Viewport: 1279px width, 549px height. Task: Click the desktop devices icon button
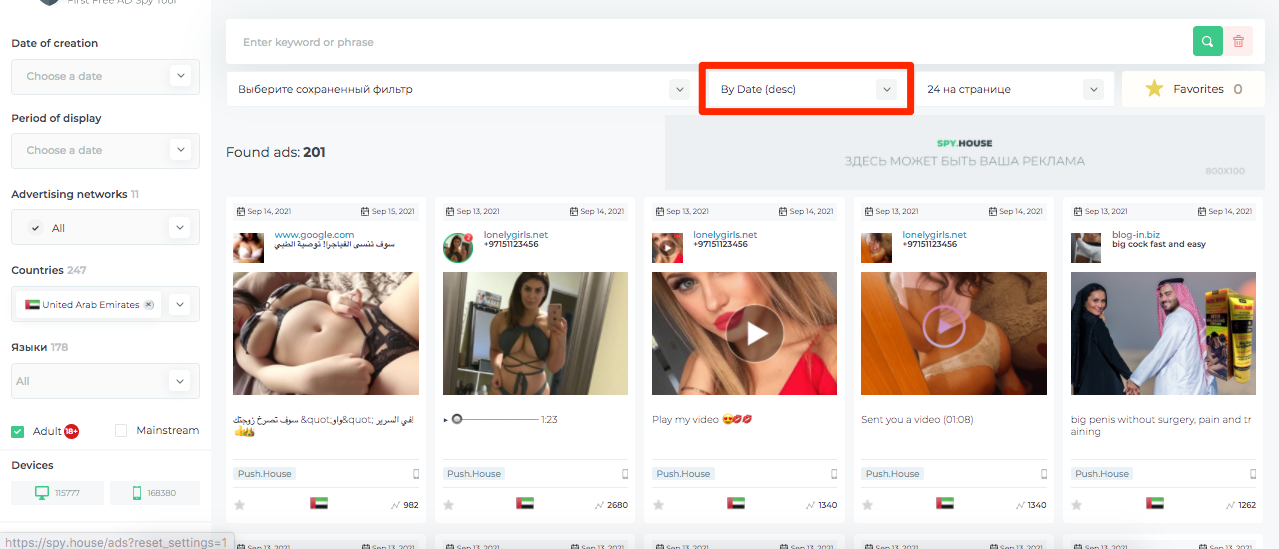point(56,493)
